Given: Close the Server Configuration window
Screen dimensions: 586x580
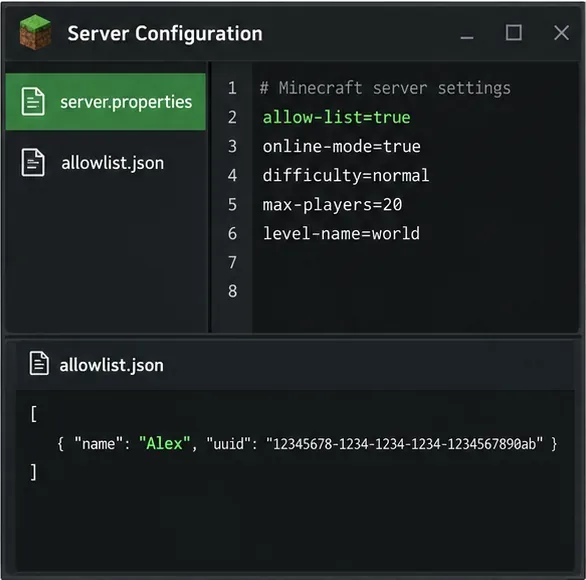Looking at the screenshot, I should point(561,33).
